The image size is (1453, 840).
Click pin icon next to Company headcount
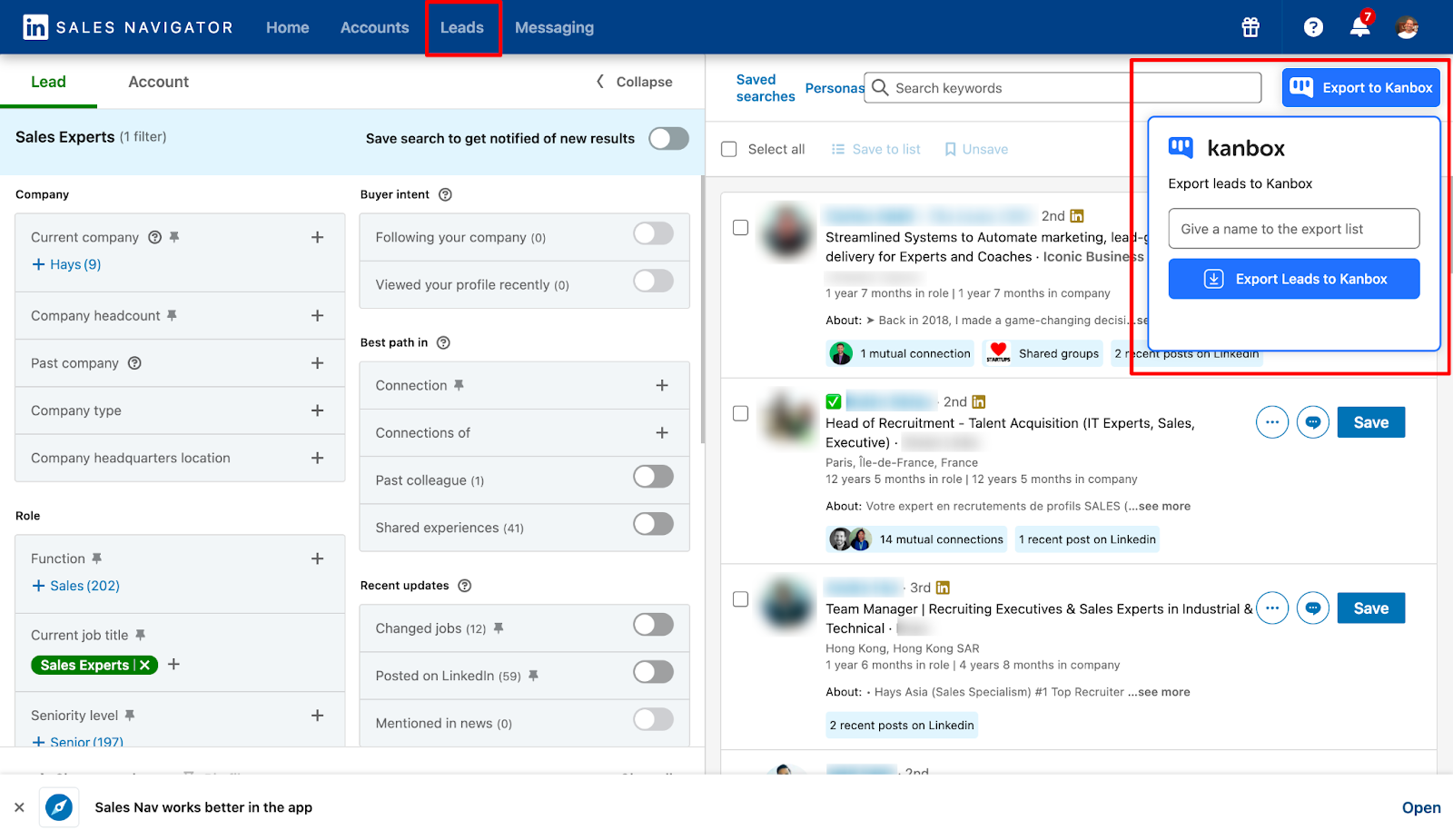point(172,315)
